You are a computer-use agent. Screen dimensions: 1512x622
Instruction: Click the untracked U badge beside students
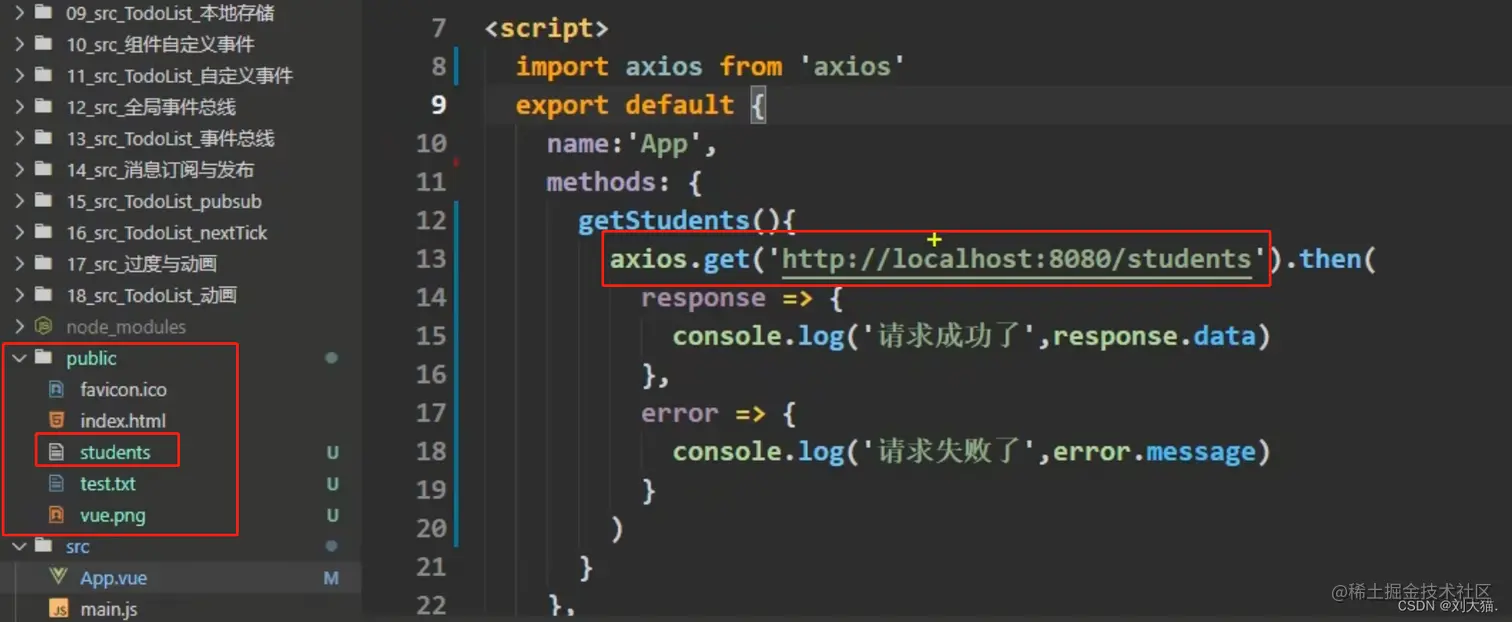coord(333,452)
